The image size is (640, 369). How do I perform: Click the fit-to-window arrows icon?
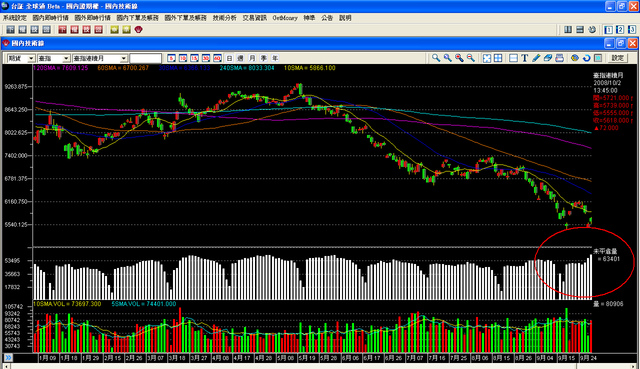coord(487,58)
